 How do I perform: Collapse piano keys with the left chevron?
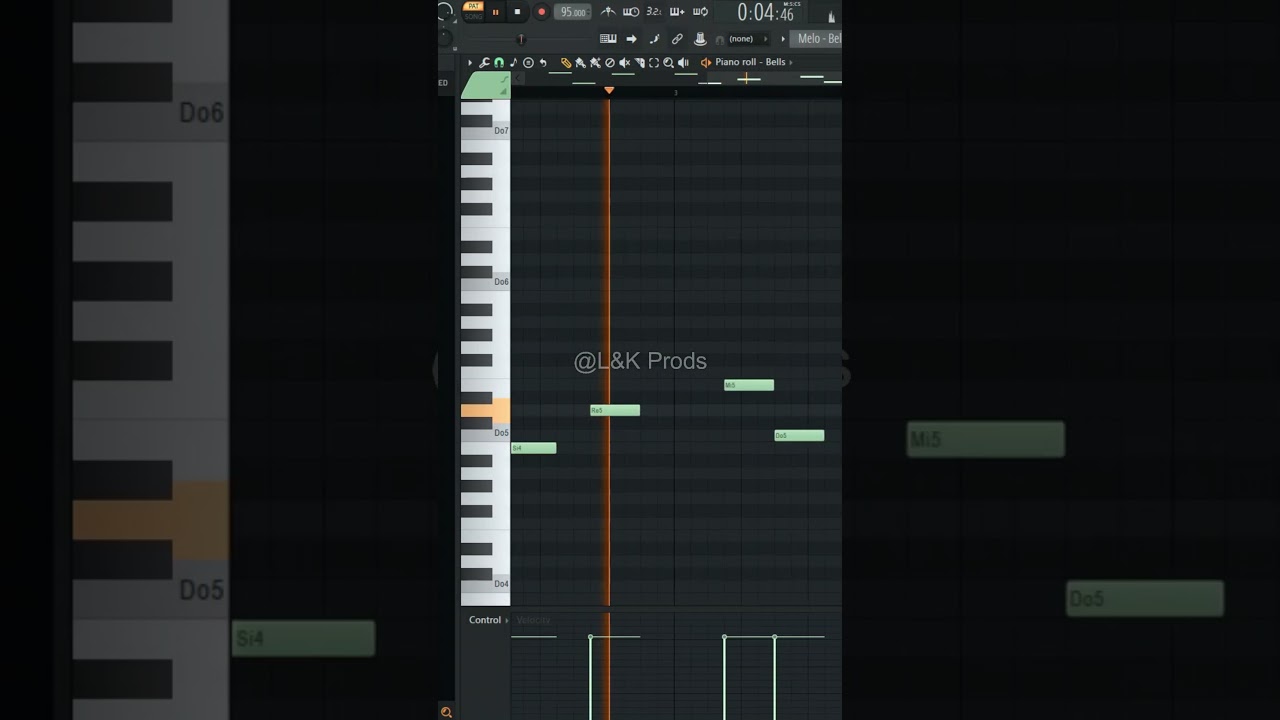[x=518, y=78]
